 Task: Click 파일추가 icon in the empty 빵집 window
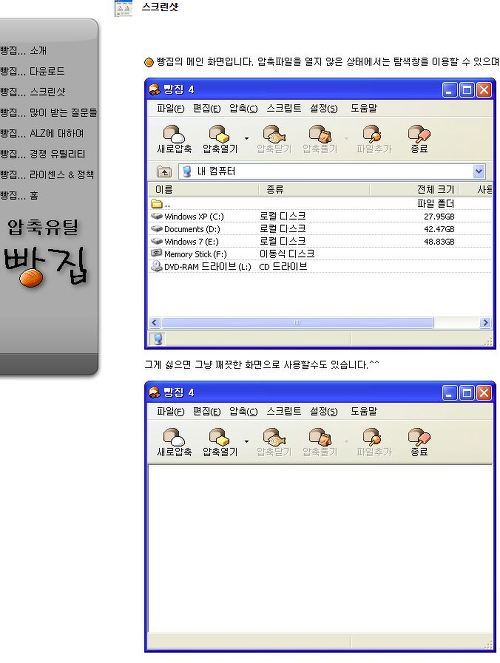pos(373,437)
